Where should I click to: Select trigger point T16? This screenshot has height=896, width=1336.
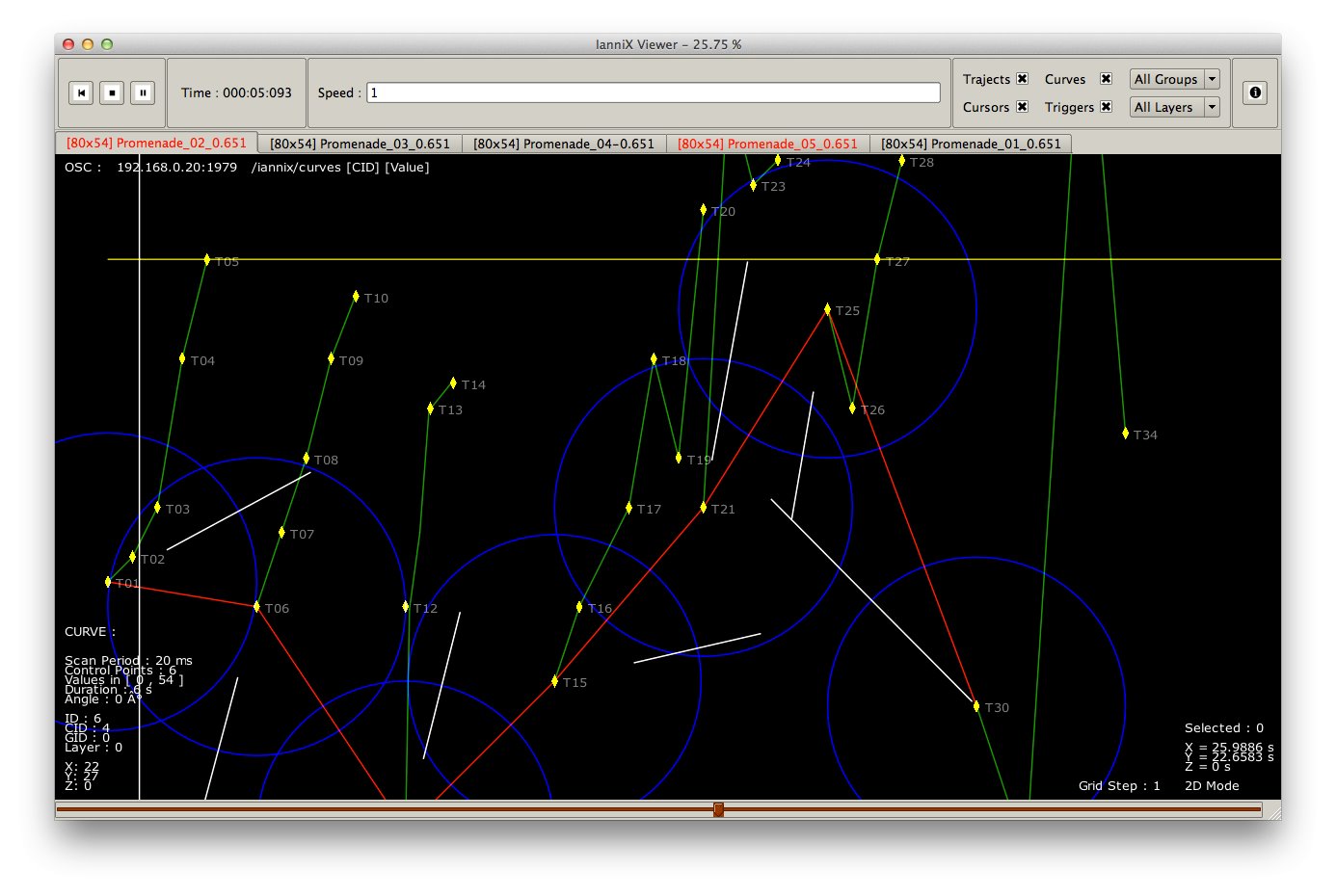coord(579,606)
